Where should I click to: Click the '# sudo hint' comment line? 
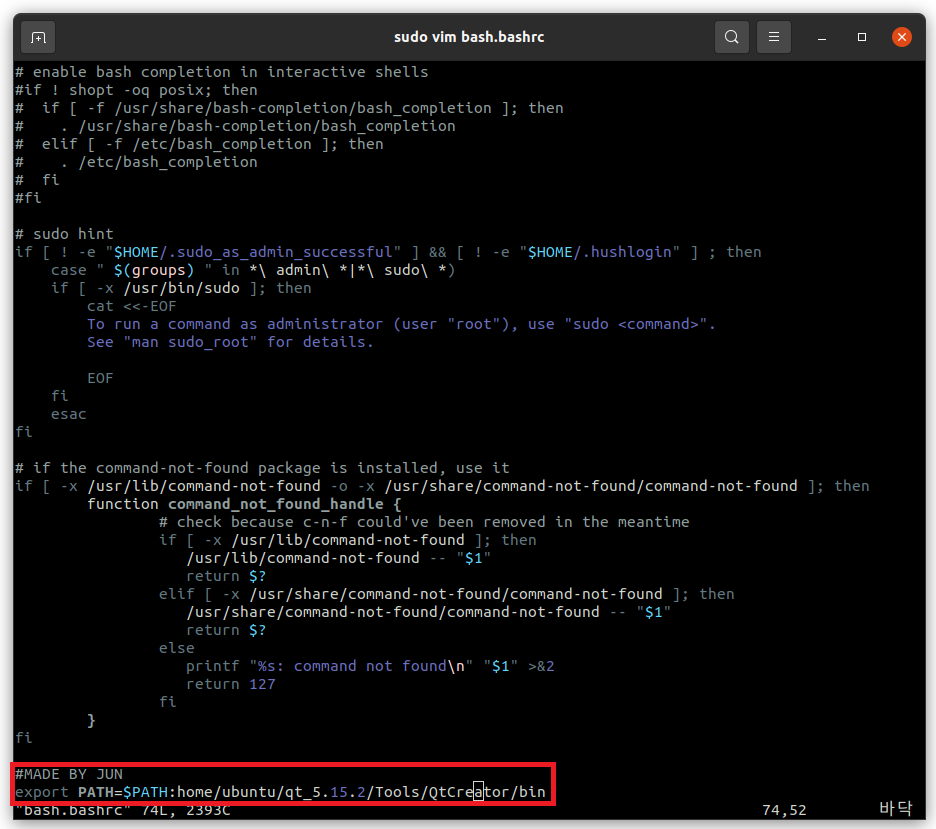[x=64, y=234]
